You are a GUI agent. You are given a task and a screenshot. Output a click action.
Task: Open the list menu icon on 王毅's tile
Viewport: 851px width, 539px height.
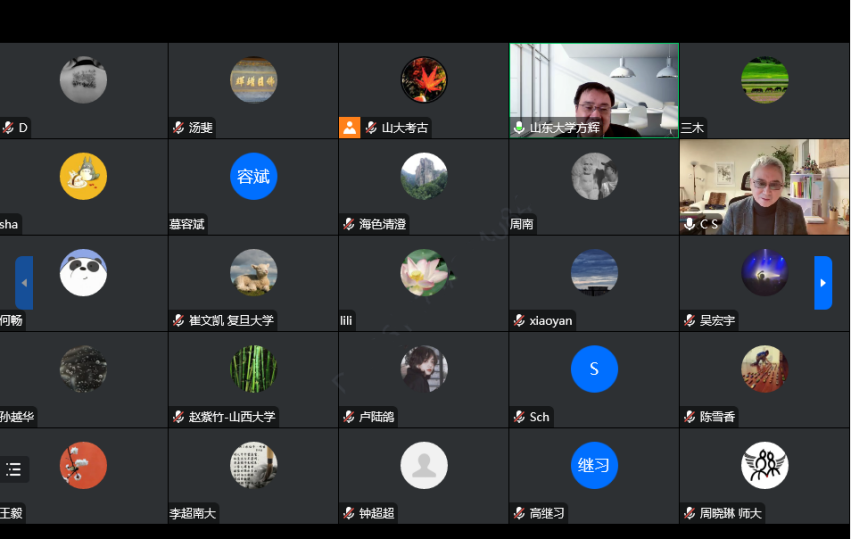coord(14,469)
